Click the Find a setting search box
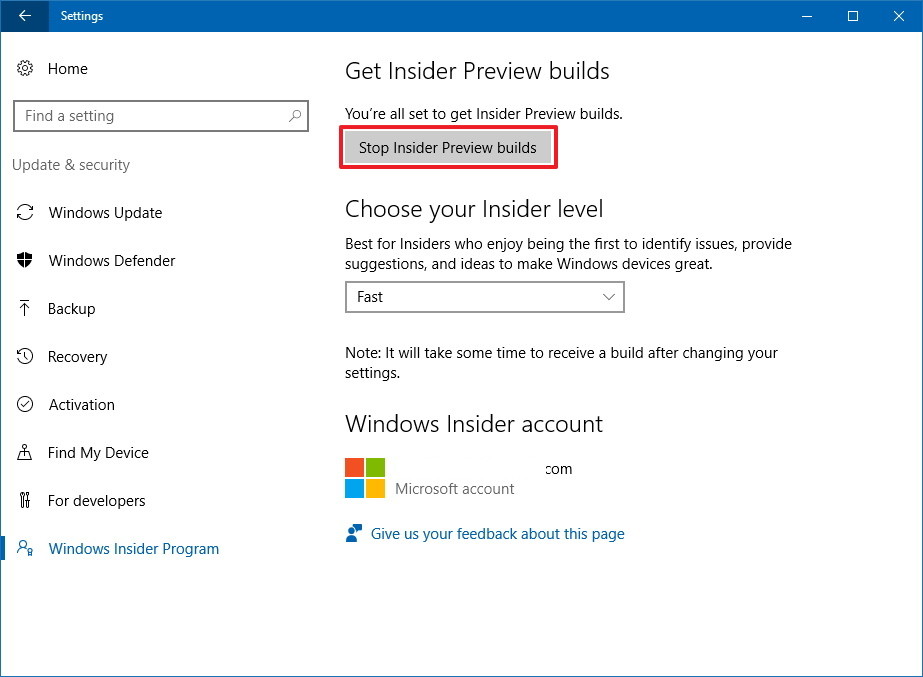The width and height of the screenshot is (923, 677). coord(150,116)
